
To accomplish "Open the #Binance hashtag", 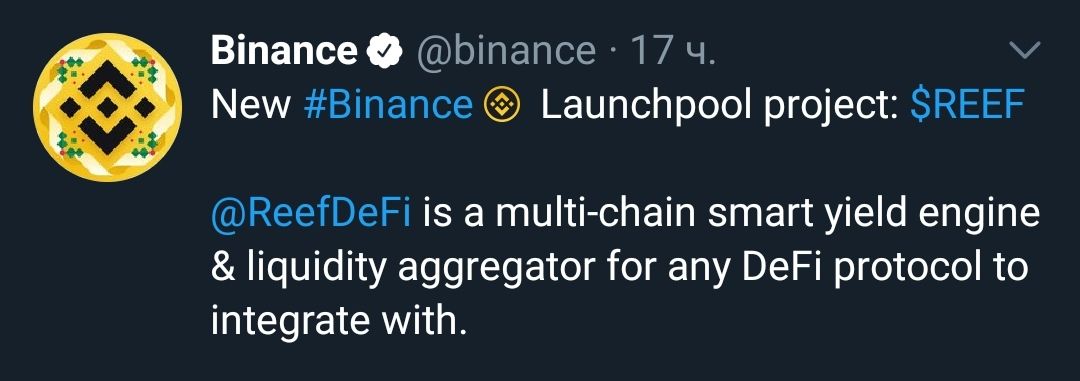I will pos(388,105).
